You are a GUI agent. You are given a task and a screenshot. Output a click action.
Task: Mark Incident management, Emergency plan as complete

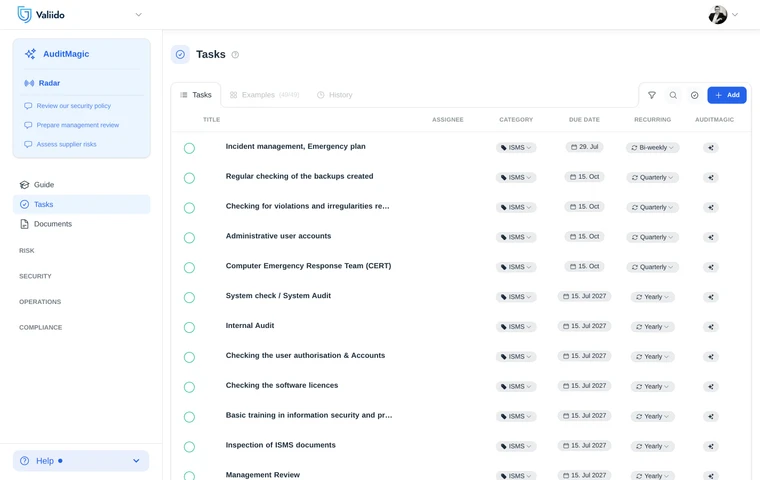pyautogui.click(x=189, y=148)
